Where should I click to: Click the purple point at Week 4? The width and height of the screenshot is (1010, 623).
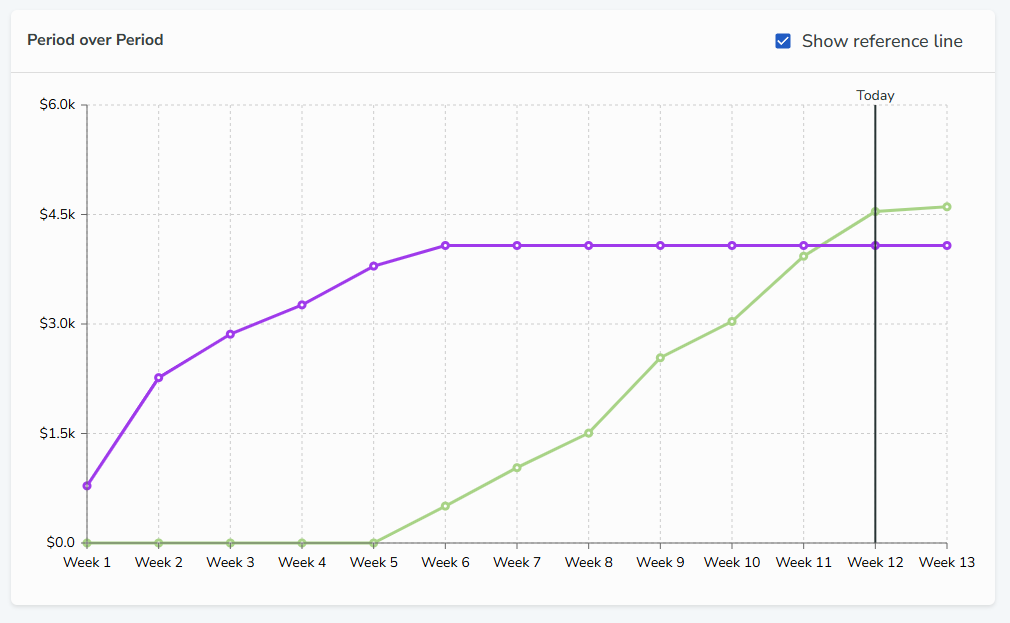tap(302, 305)
